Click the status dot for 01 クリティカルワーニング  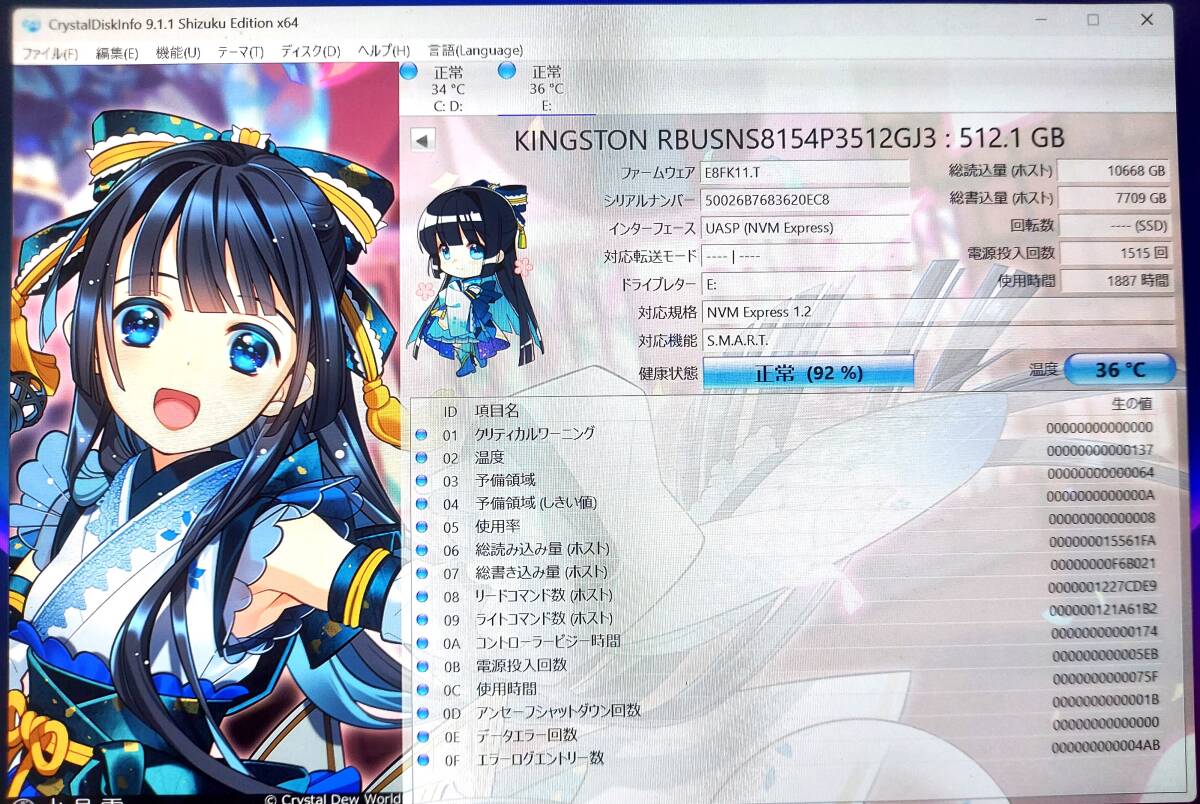(x=420, y=434)
